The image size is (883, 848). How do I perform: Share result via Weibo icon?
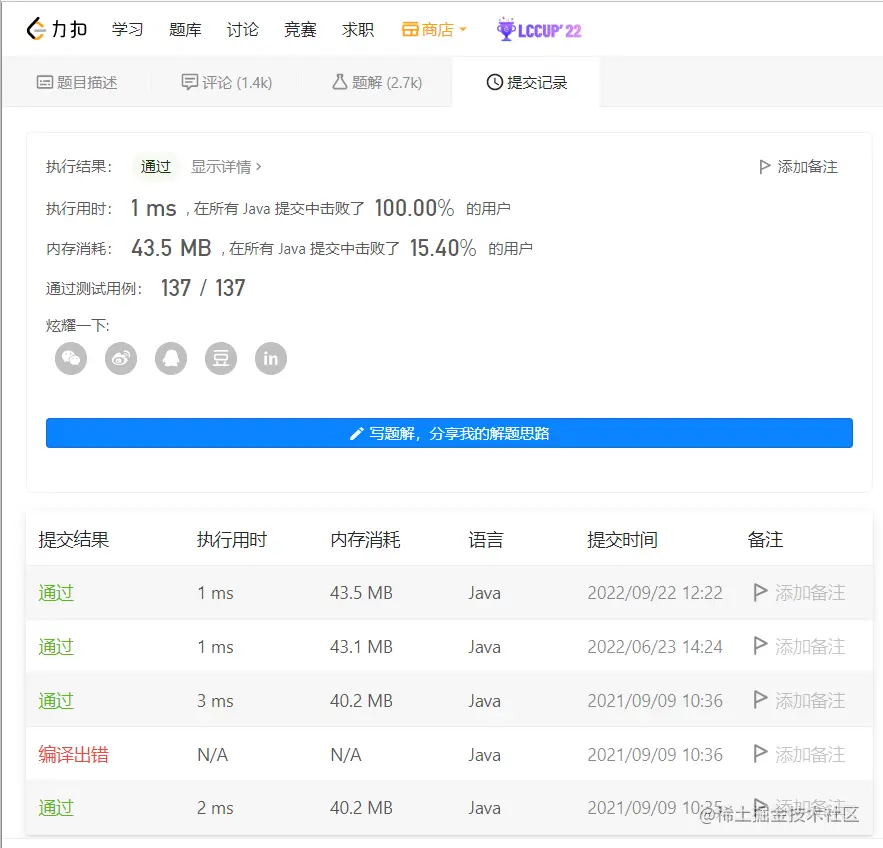click(121, 359)
